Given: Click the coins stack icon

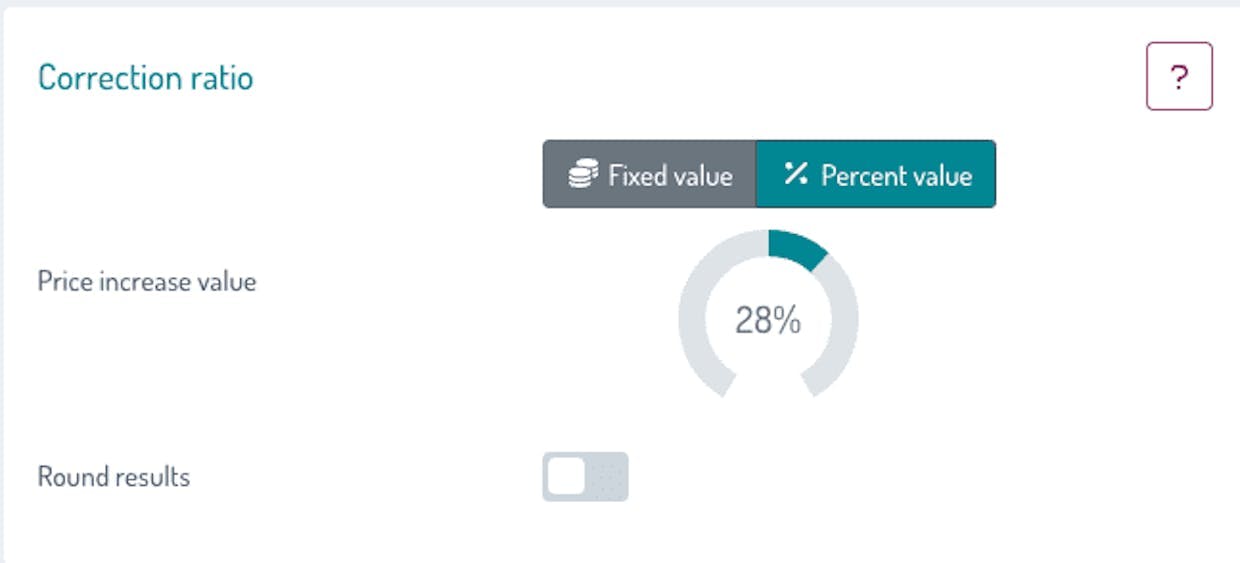Looking at the screenshot, I should (582, 175).
